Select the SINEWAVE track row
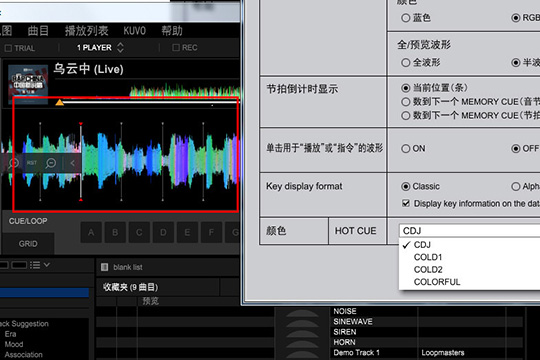 [353, 321]
